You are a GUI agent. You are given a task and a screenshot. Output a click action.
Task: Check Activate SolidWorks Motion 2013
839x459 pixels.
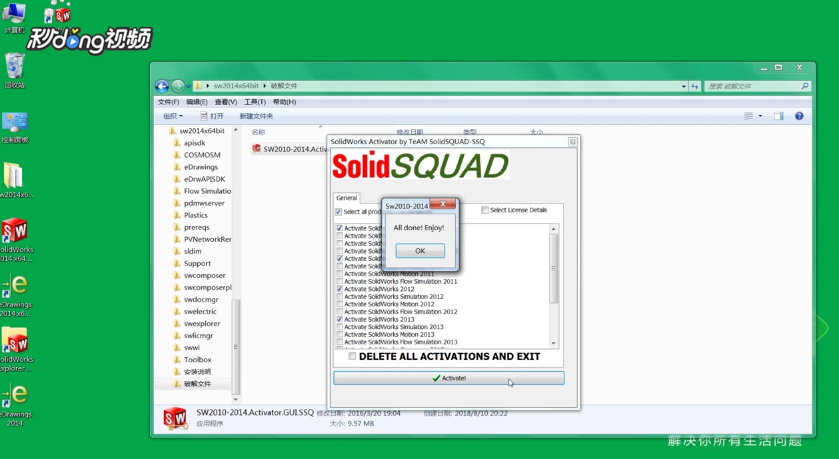[x=340, y=334]
